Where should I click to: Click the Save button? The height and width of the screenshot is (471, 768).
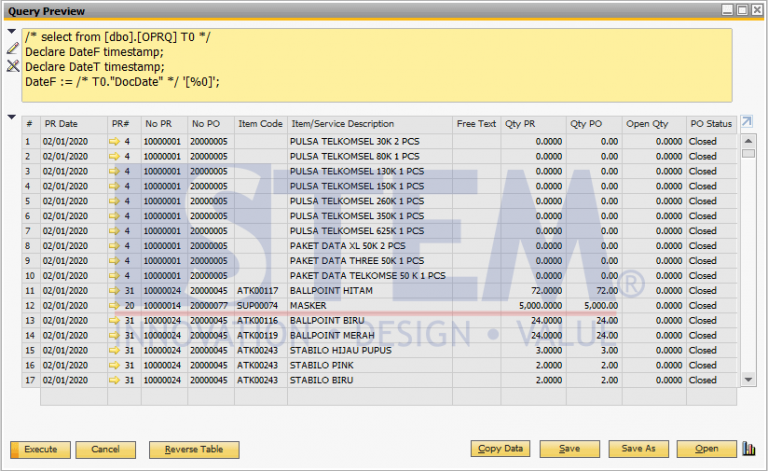(x=570, y=448)
